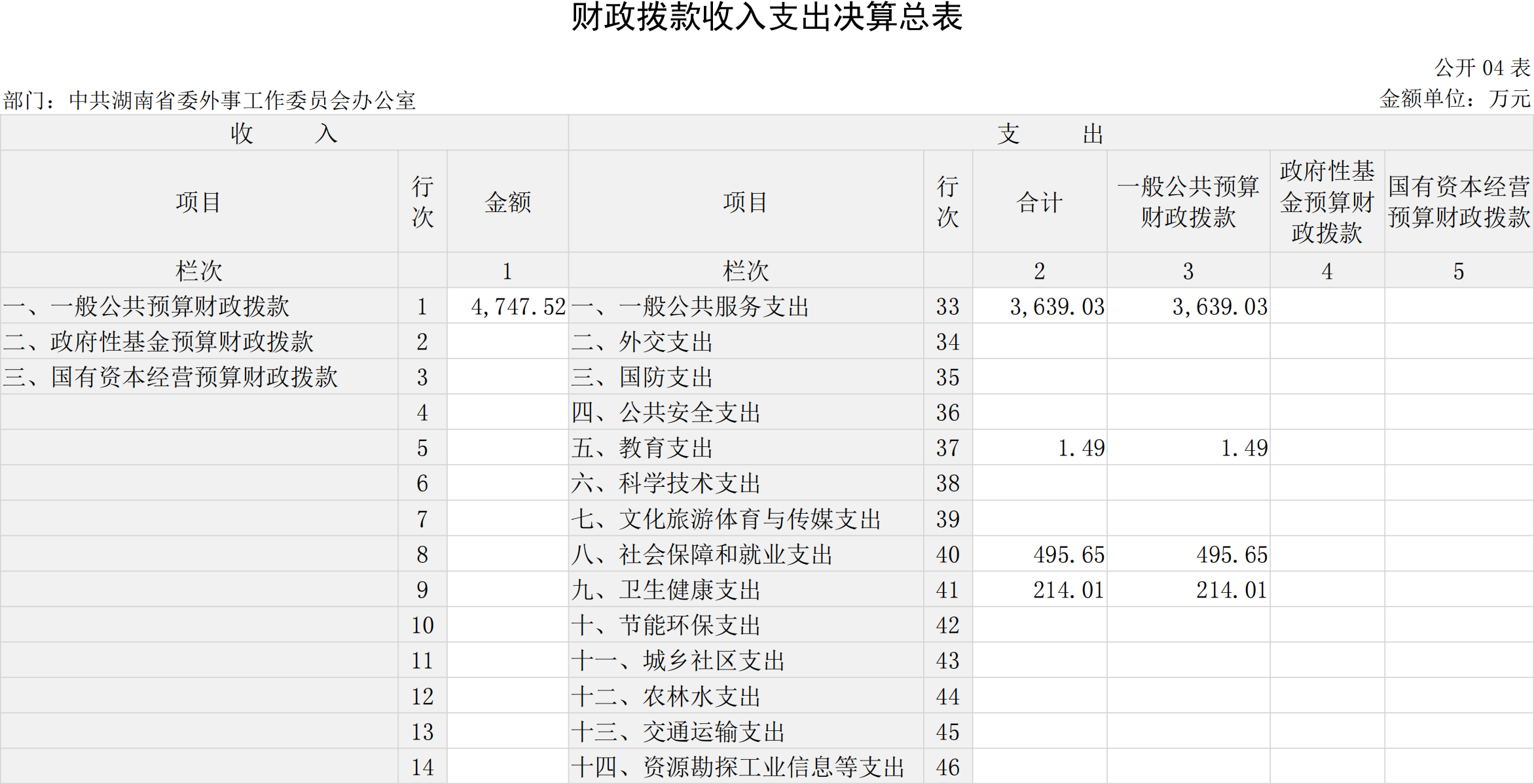The image size is (1534, 784).
Task: Click 495.65 in the 一般公共预算财政拨款 column
Action: [x=1232, y=554]
